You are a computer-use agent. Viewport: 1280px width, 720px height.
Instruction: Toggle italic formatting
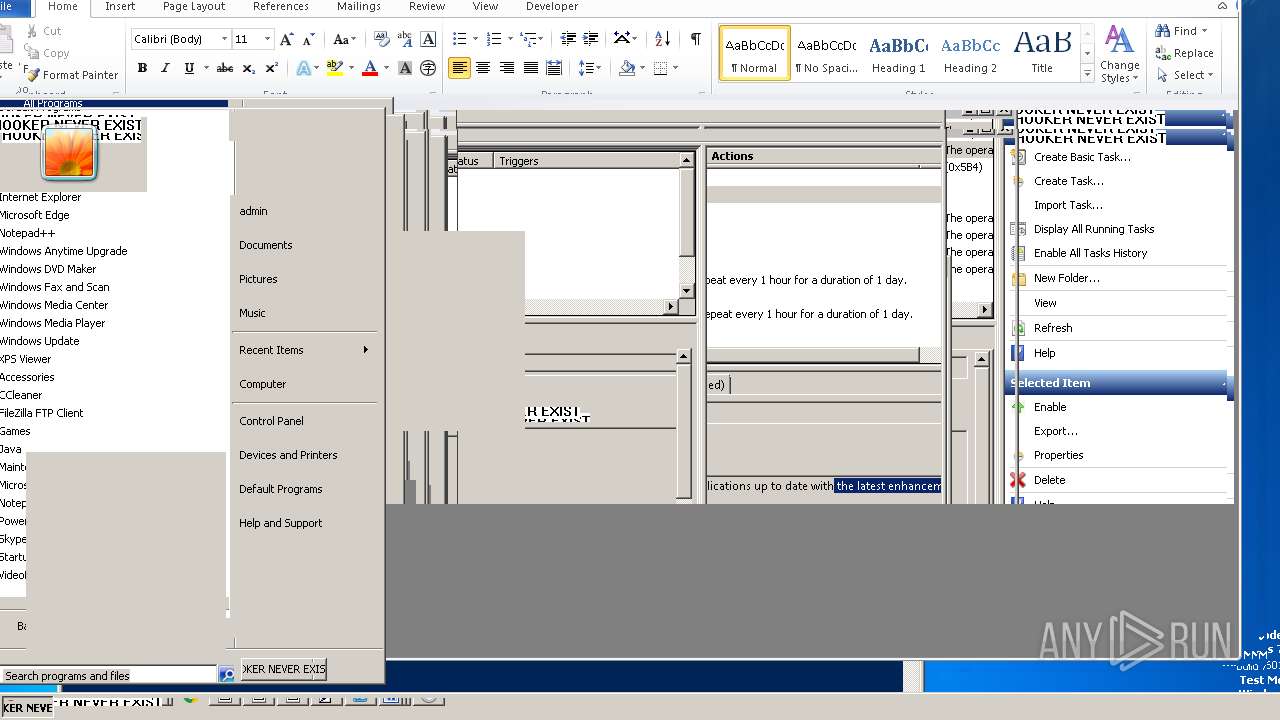[165, 68]
